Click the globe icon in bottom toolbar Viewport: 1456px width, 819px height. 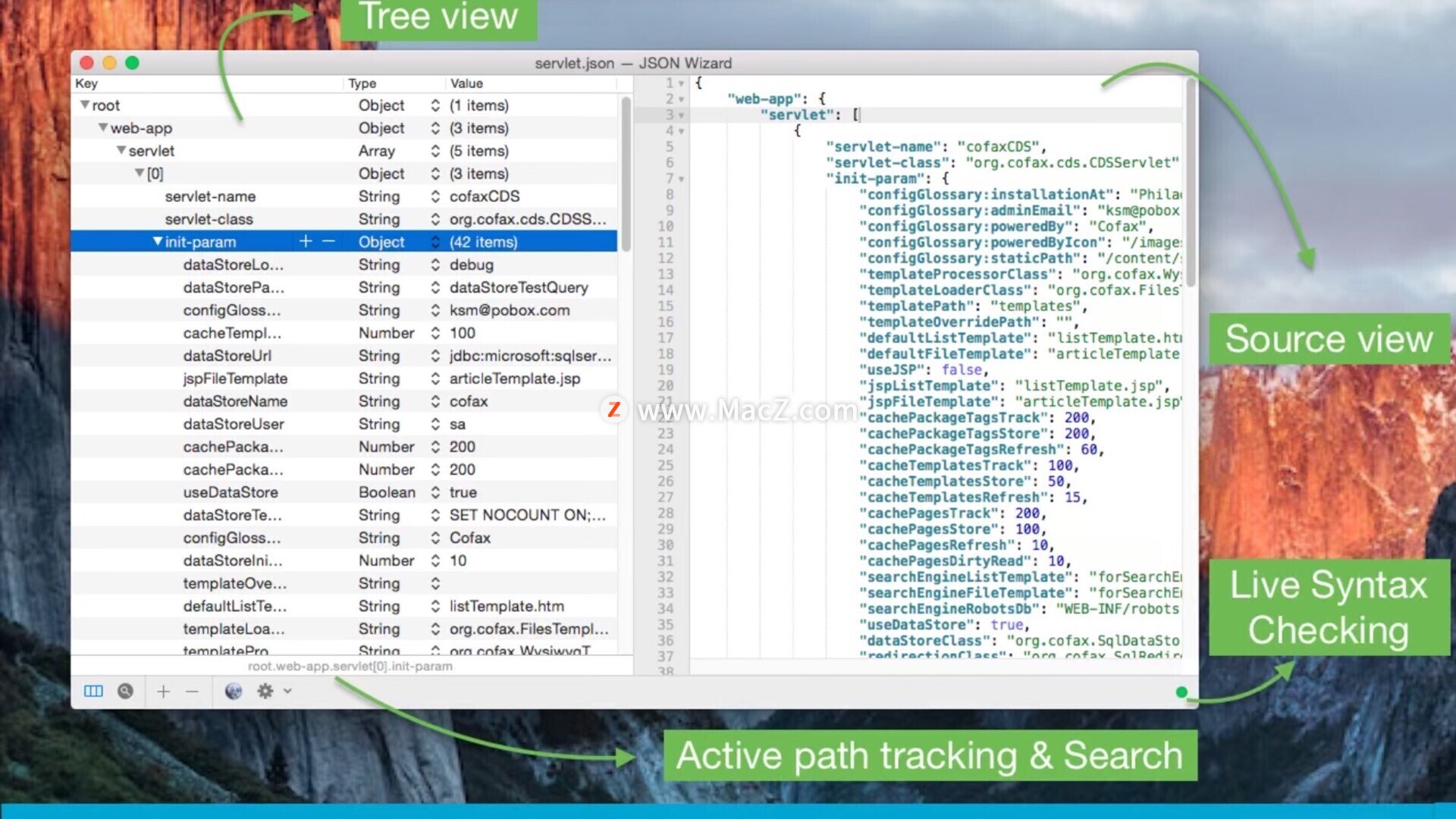coord(234,691)
